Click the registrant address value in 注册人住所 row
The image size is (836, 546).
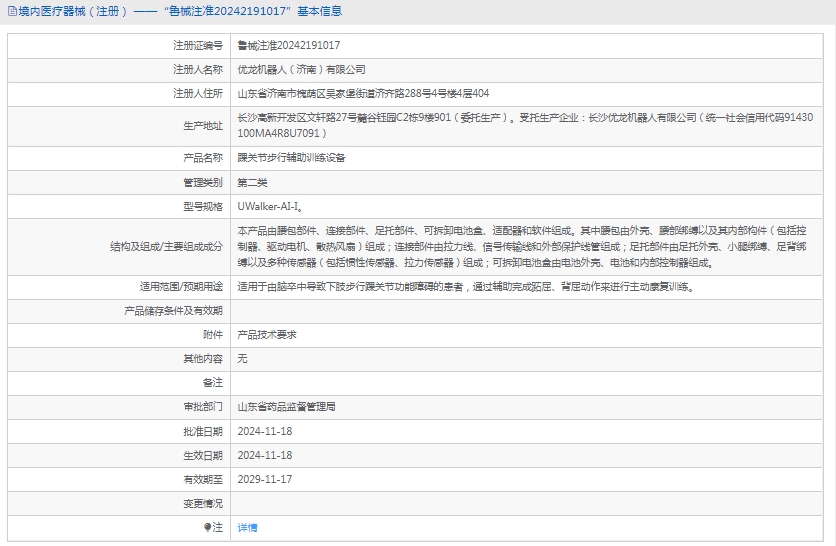363,94
